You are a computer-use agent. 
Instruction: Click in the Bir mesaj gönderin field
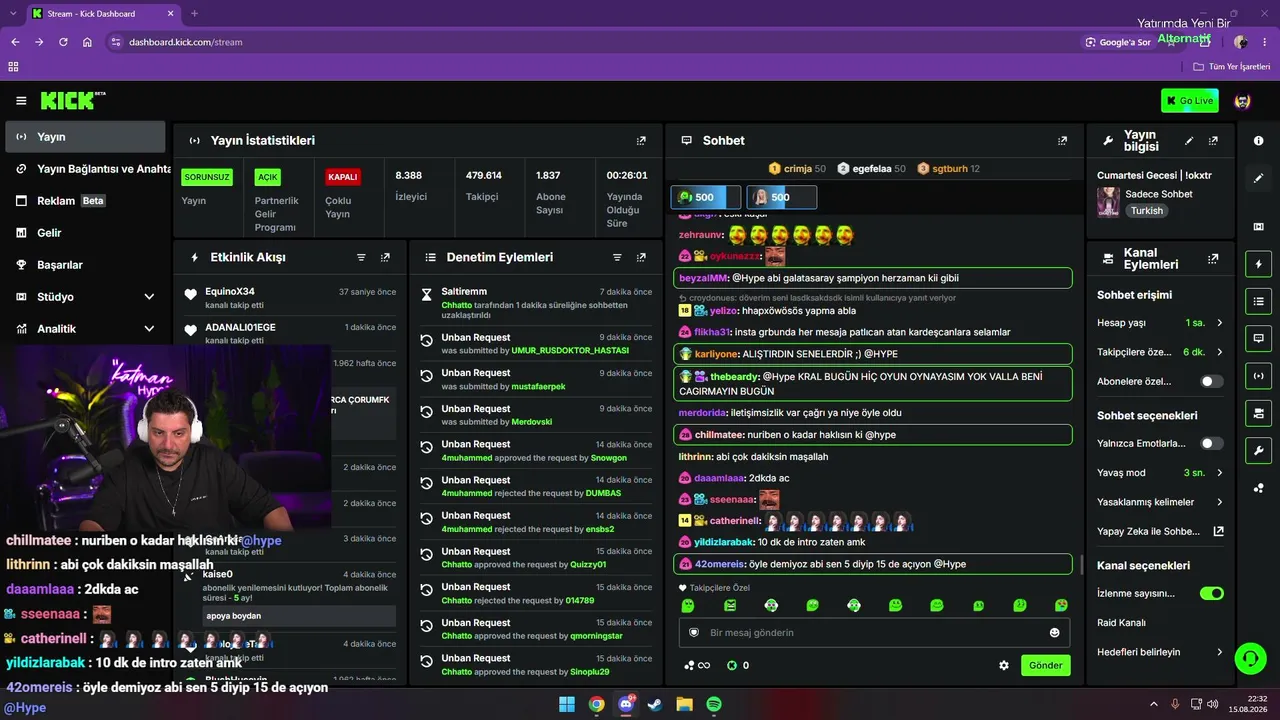click(874, 633)
